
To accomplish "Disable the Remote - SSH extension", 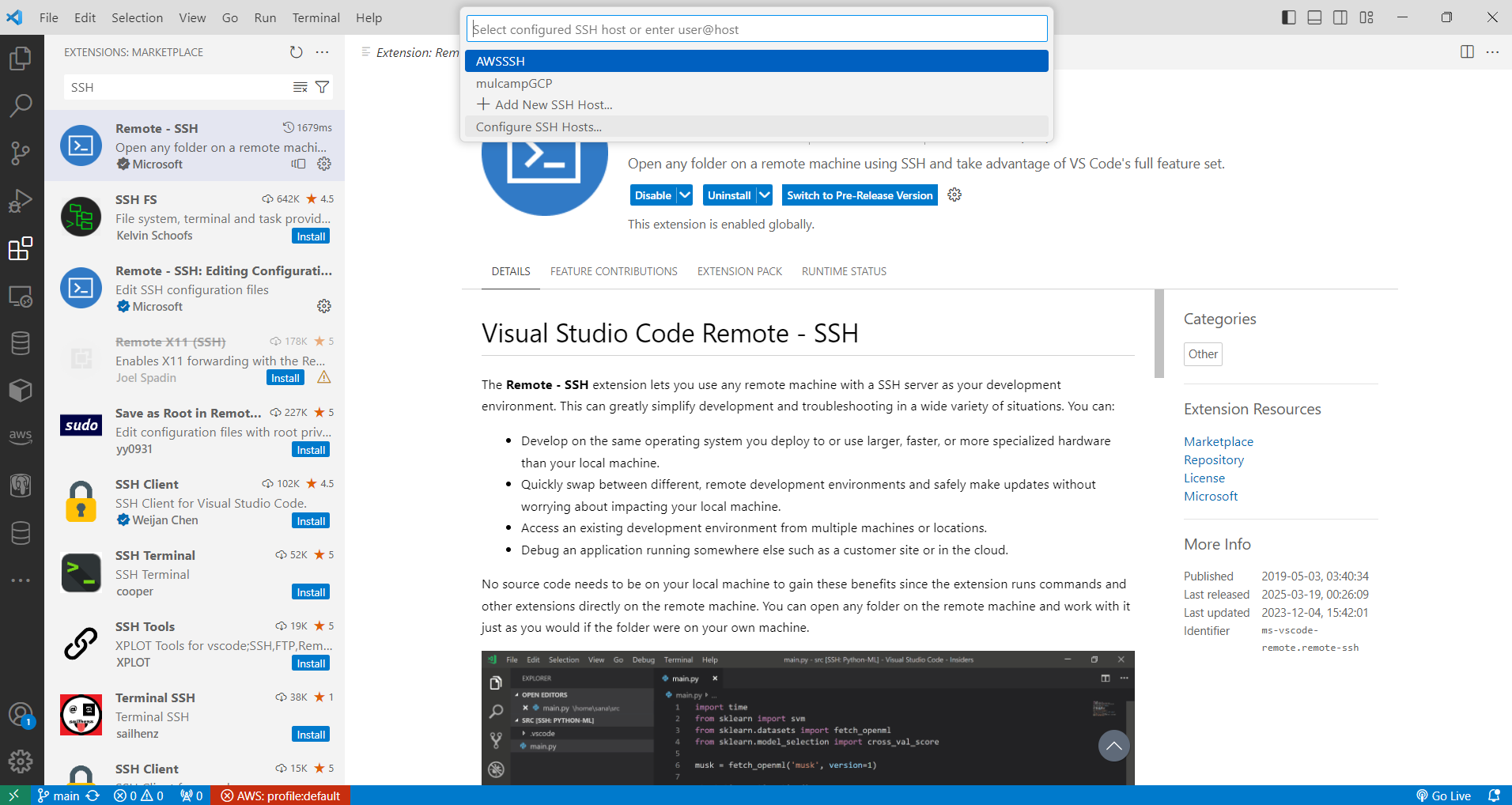I will click(x=653, y=195).
